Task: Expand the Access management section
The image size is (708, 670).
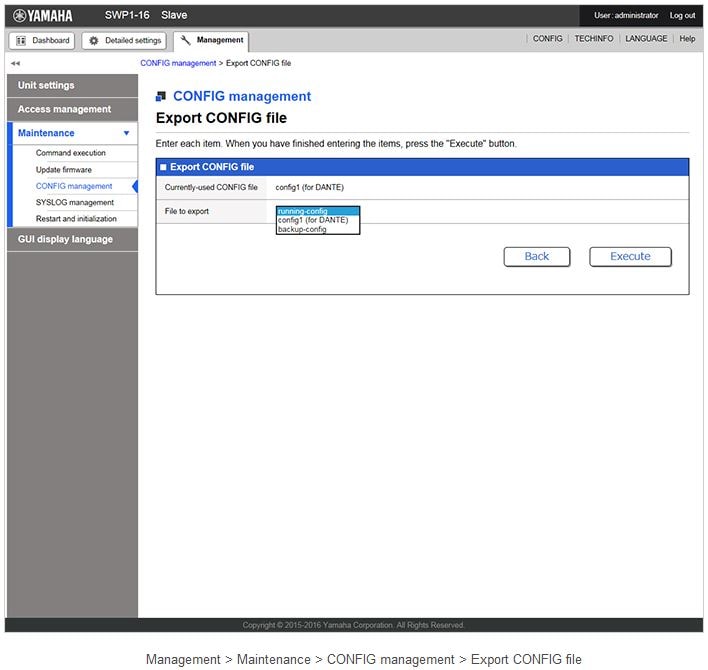Action: (x=71, y=109)
